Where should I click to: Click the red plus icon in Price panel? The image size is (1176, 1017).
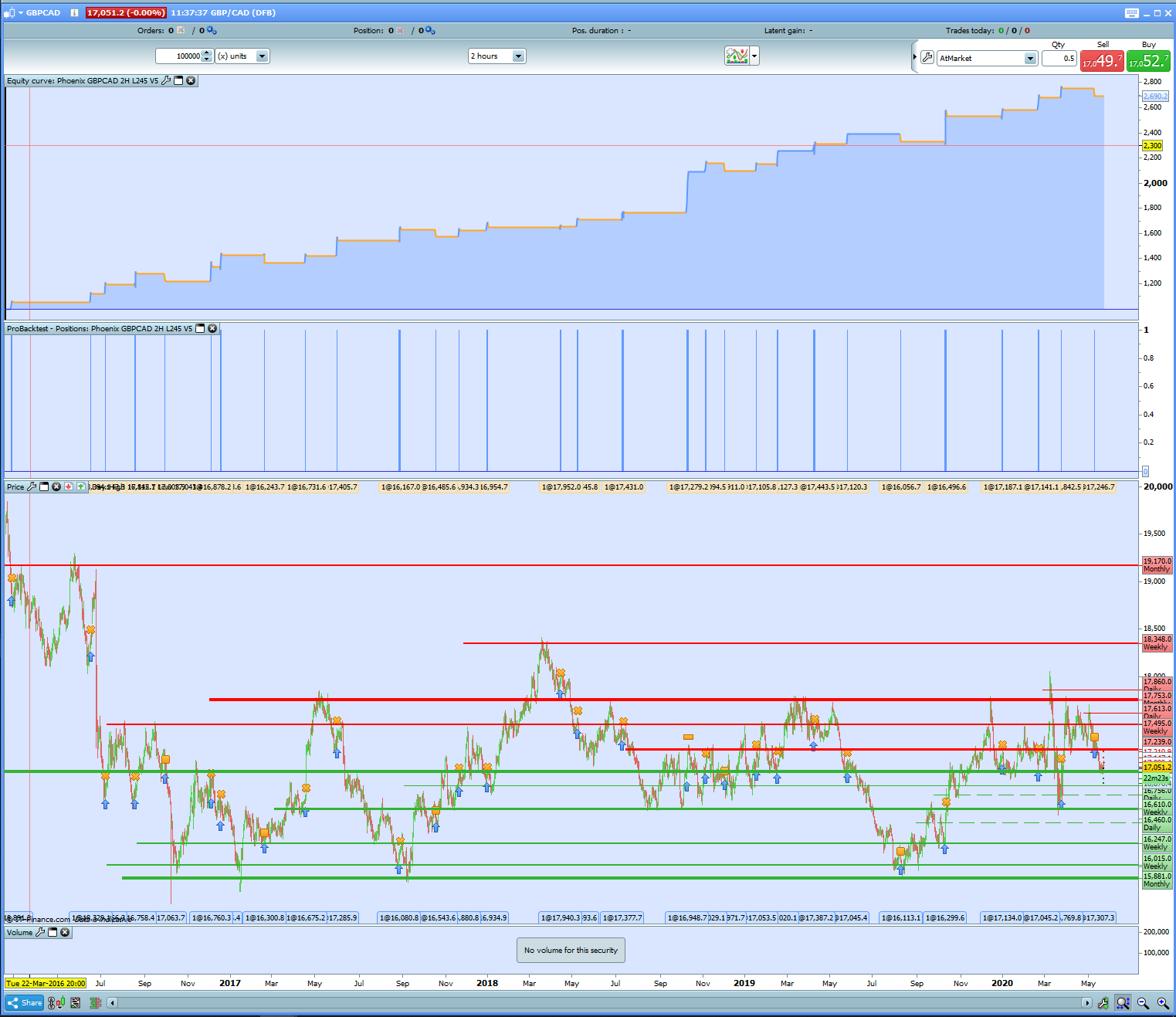pos(69,486)
